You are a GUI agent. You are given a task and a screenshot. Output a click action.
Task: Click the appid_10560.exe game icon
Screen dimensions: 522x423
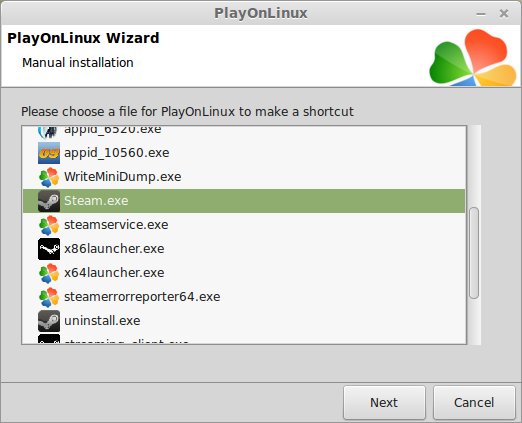tap(49, 153)
